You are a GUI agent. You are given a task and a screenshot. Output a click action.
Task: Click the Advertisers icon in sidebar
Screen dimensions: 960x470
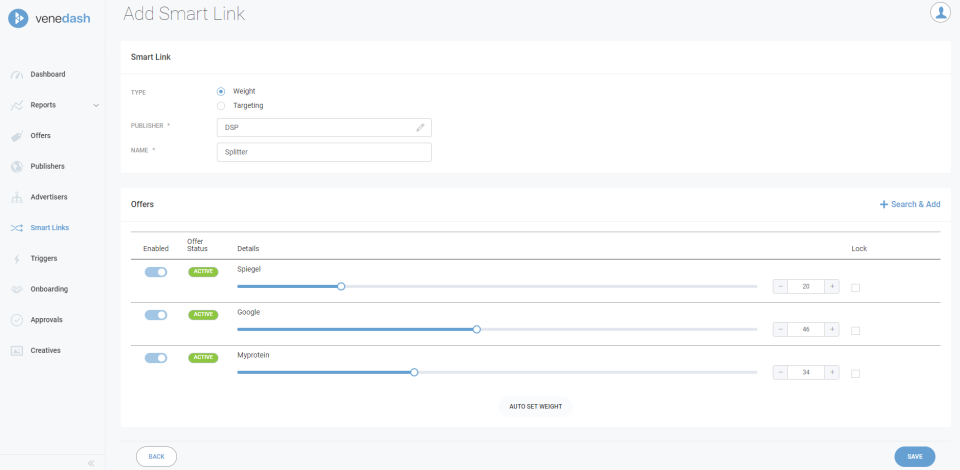tap(16, 197)
